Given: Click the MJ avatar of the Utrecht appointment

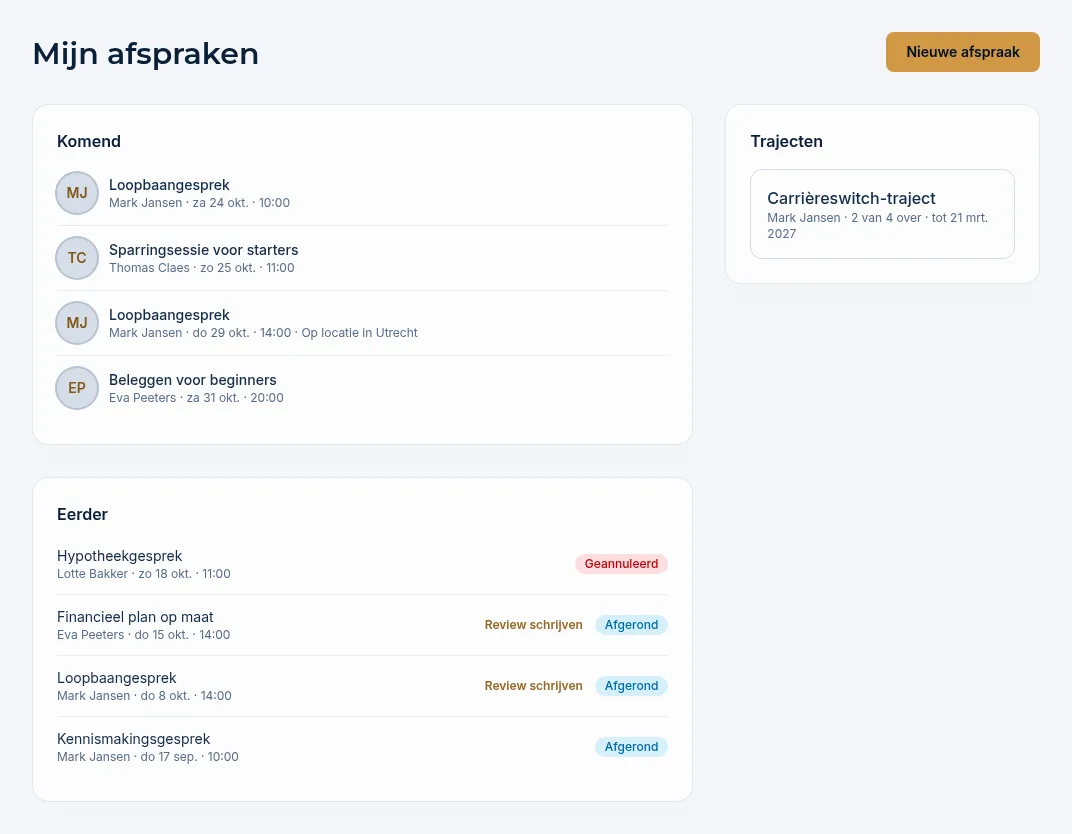Looking at the screenshot, I should (x=77, y=323).
